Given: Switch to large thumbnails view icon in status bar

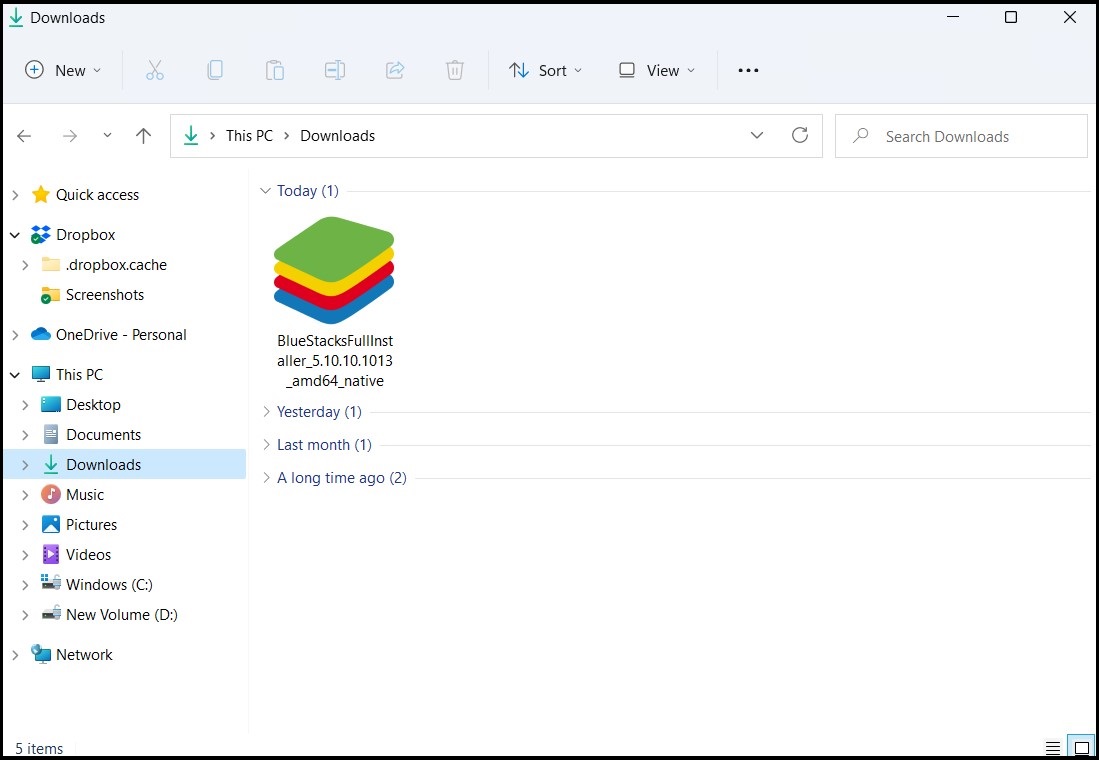Looking at the screenshot, I should 1081,747.
